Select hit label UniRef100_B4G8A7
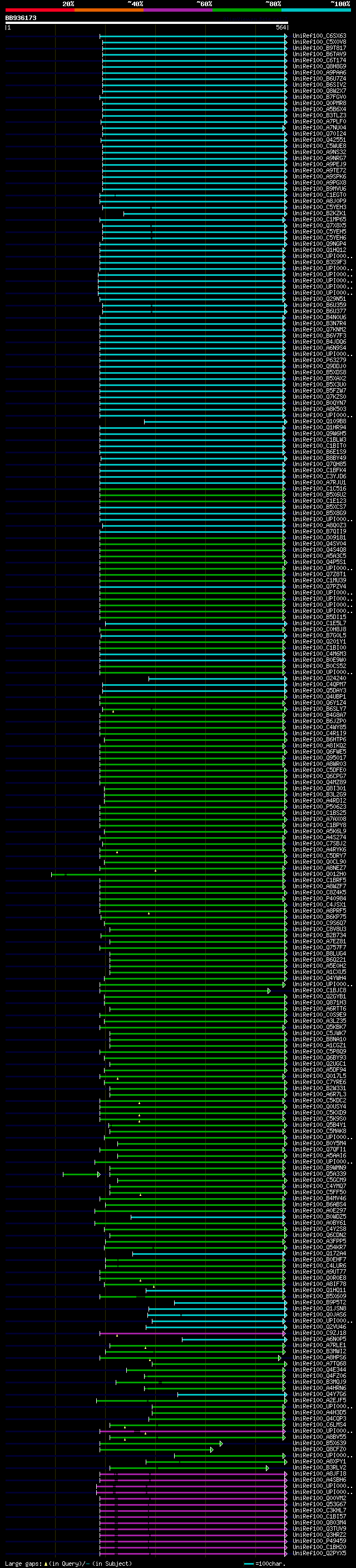The image size is (356, 1568). tap(319, 715)
